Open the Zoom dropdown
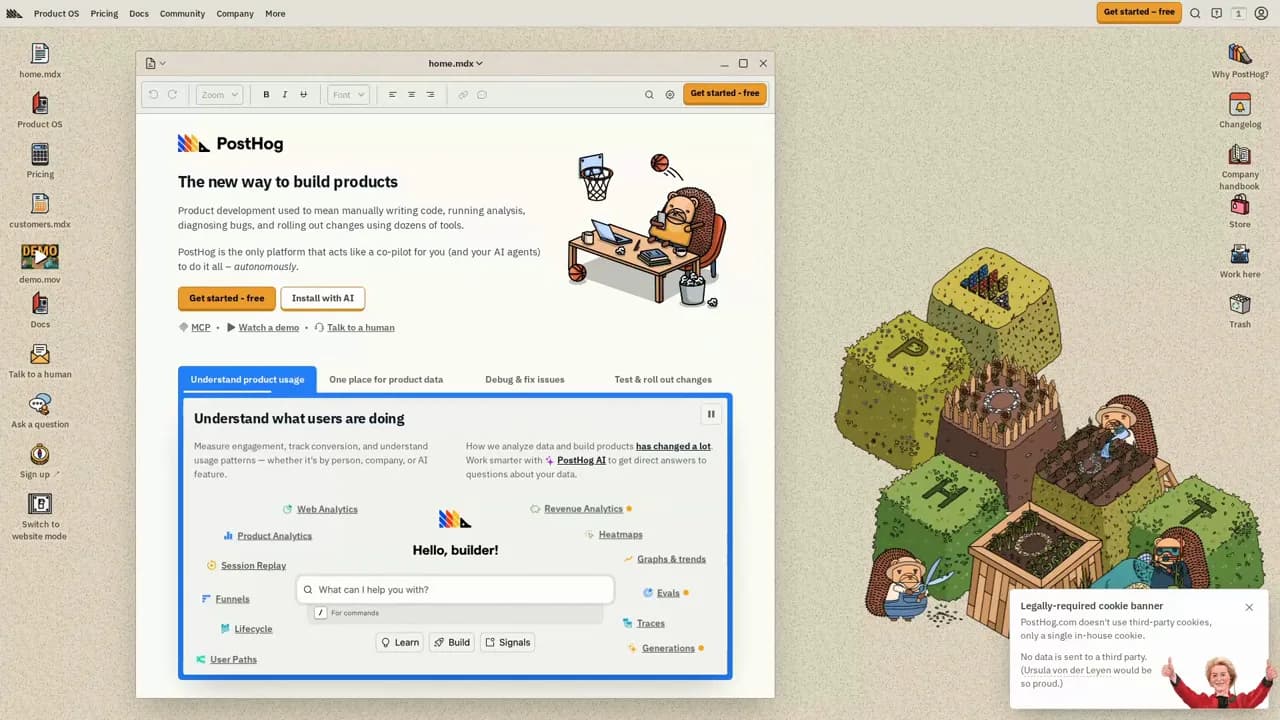Image resolution: width=1280 pixels, height=720 pixels. tap(219, 95)
